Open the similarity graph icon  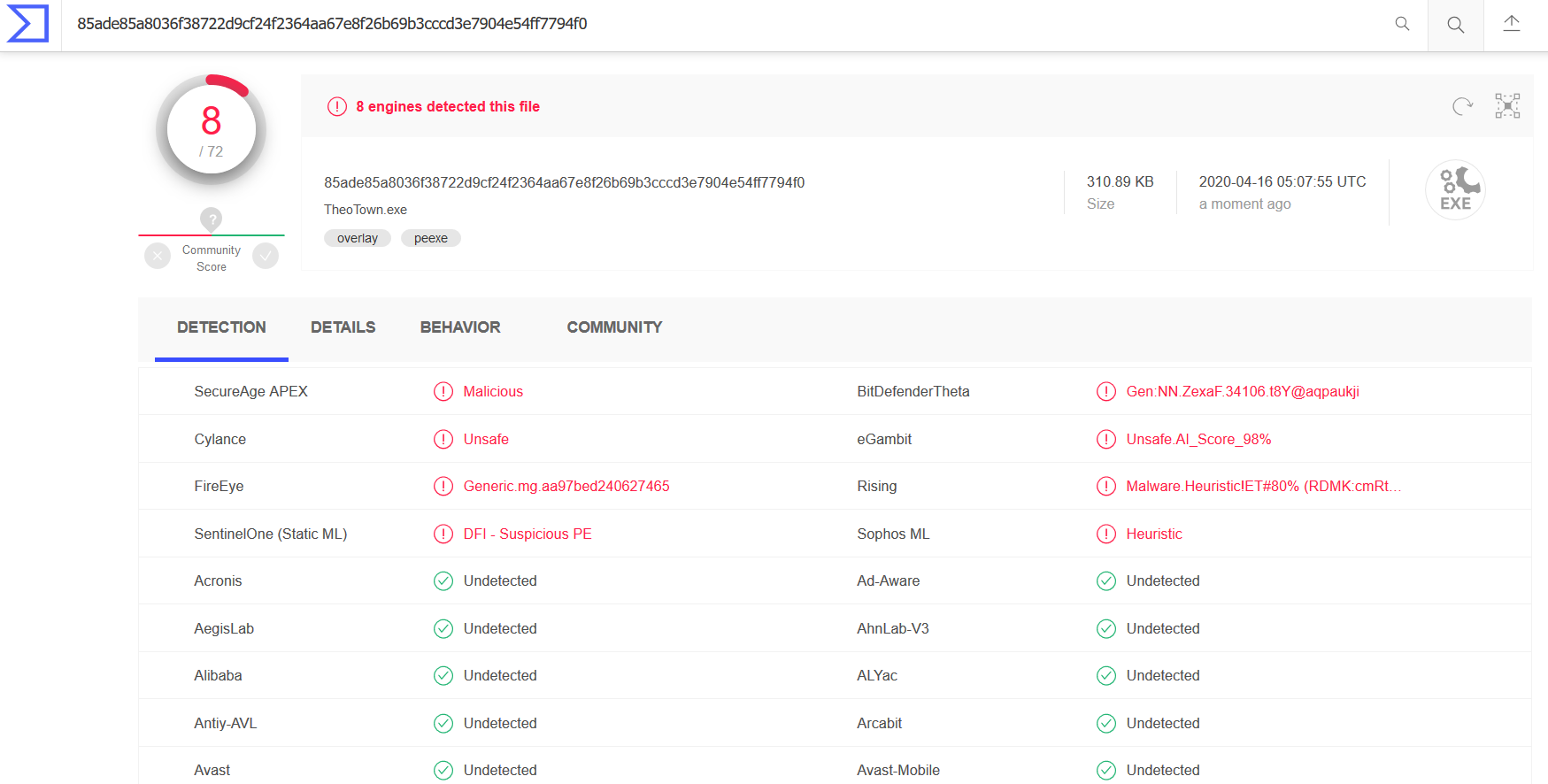click(x=1507, y=106)
